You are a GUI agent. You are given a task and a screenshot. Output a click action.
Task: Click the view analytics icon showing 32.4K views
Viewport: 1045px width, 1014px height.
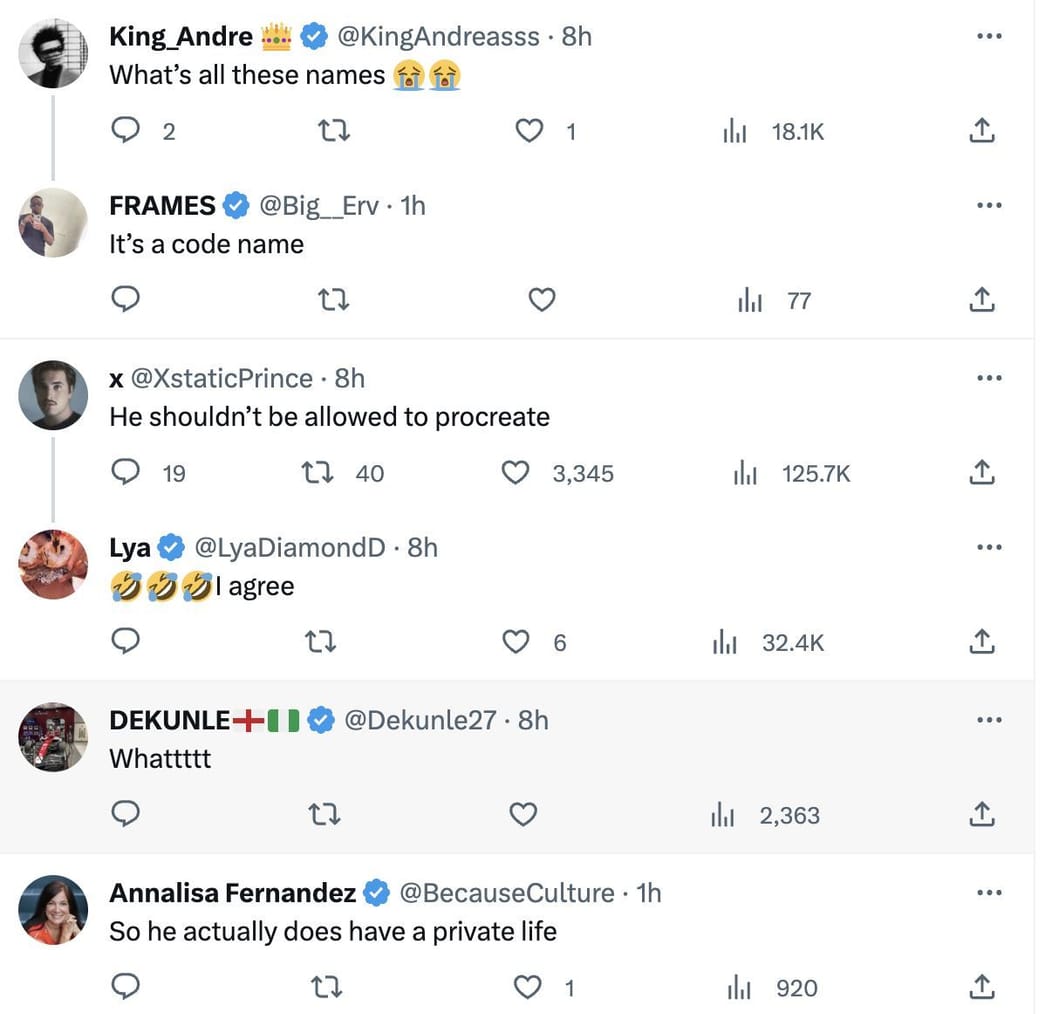tap(724, 642)
